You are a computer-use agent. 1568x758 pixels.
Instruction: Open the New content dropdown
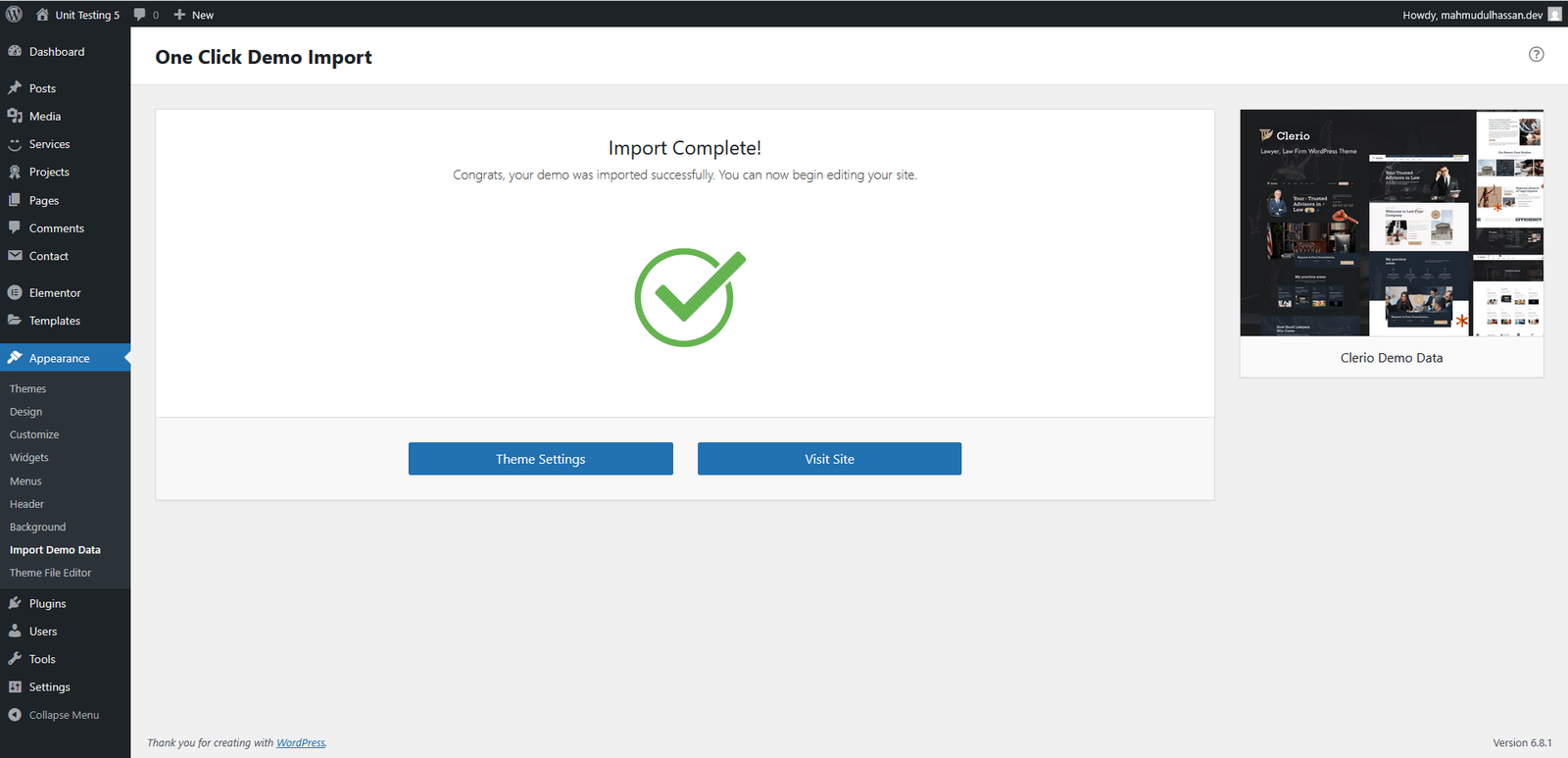pos(194,15)
